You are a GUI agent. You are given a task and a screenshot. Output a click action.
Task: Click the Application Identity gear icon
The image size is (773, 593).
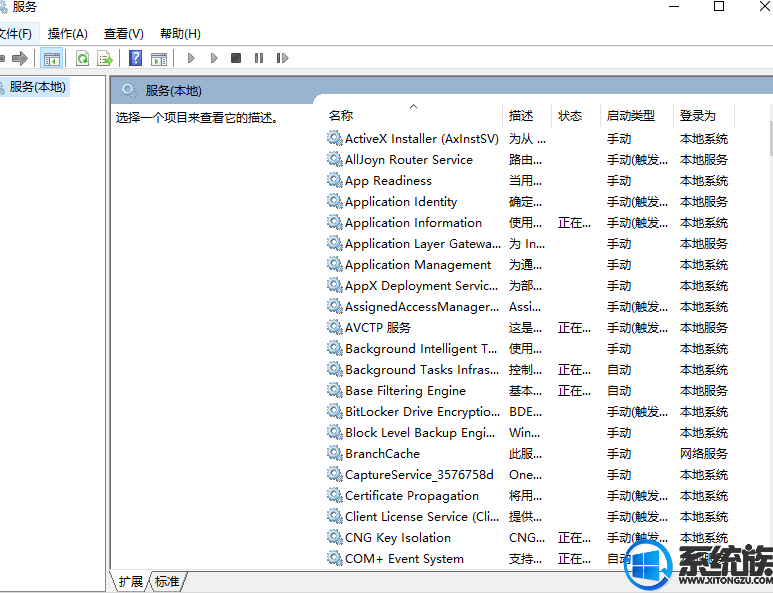pos(334,201)
